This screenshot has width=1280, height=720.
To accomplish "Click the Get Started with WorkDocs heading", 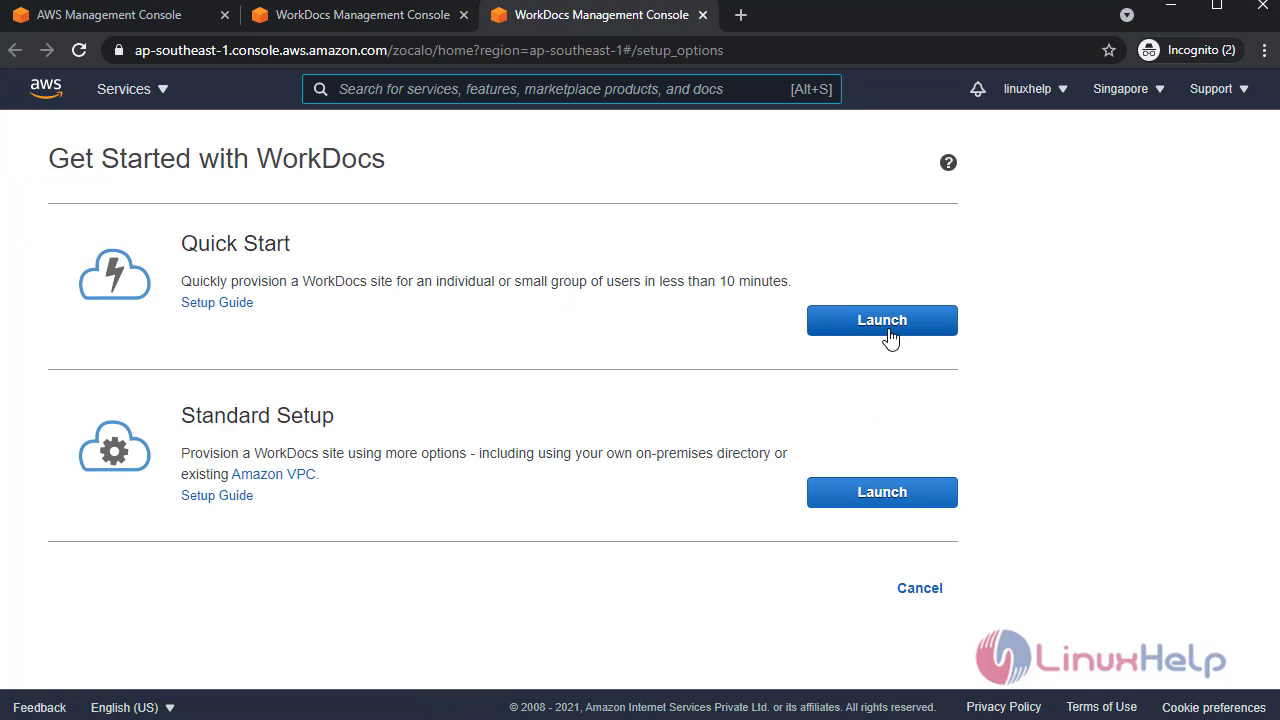I will tap(216, 159).
